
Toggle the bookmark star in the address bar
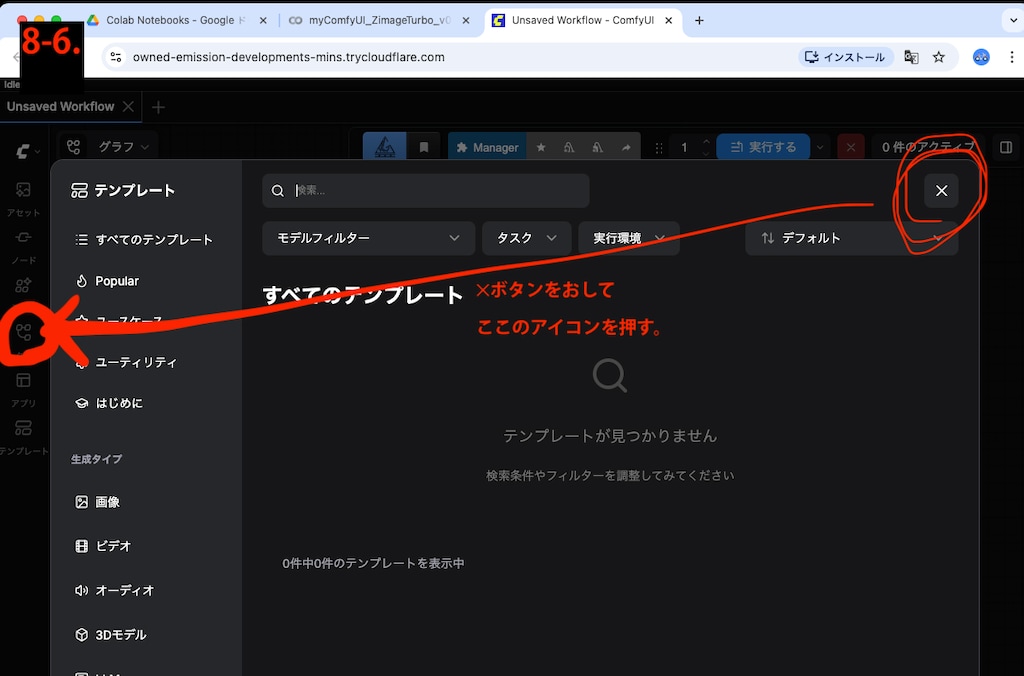coord(939,57)
